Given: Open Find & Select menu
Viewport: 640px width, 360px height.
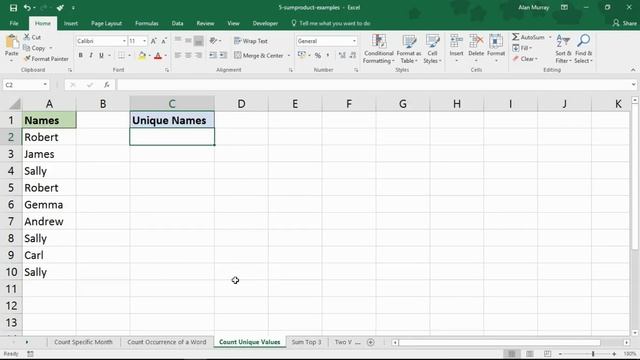Looking at the screenshot, I should tap(583, 49).
